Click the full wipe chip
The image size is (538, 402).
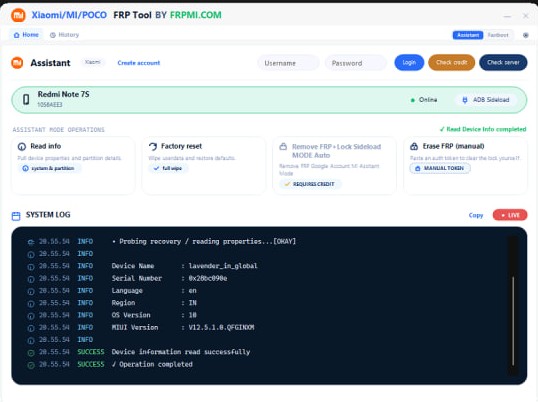pos(168,168)
